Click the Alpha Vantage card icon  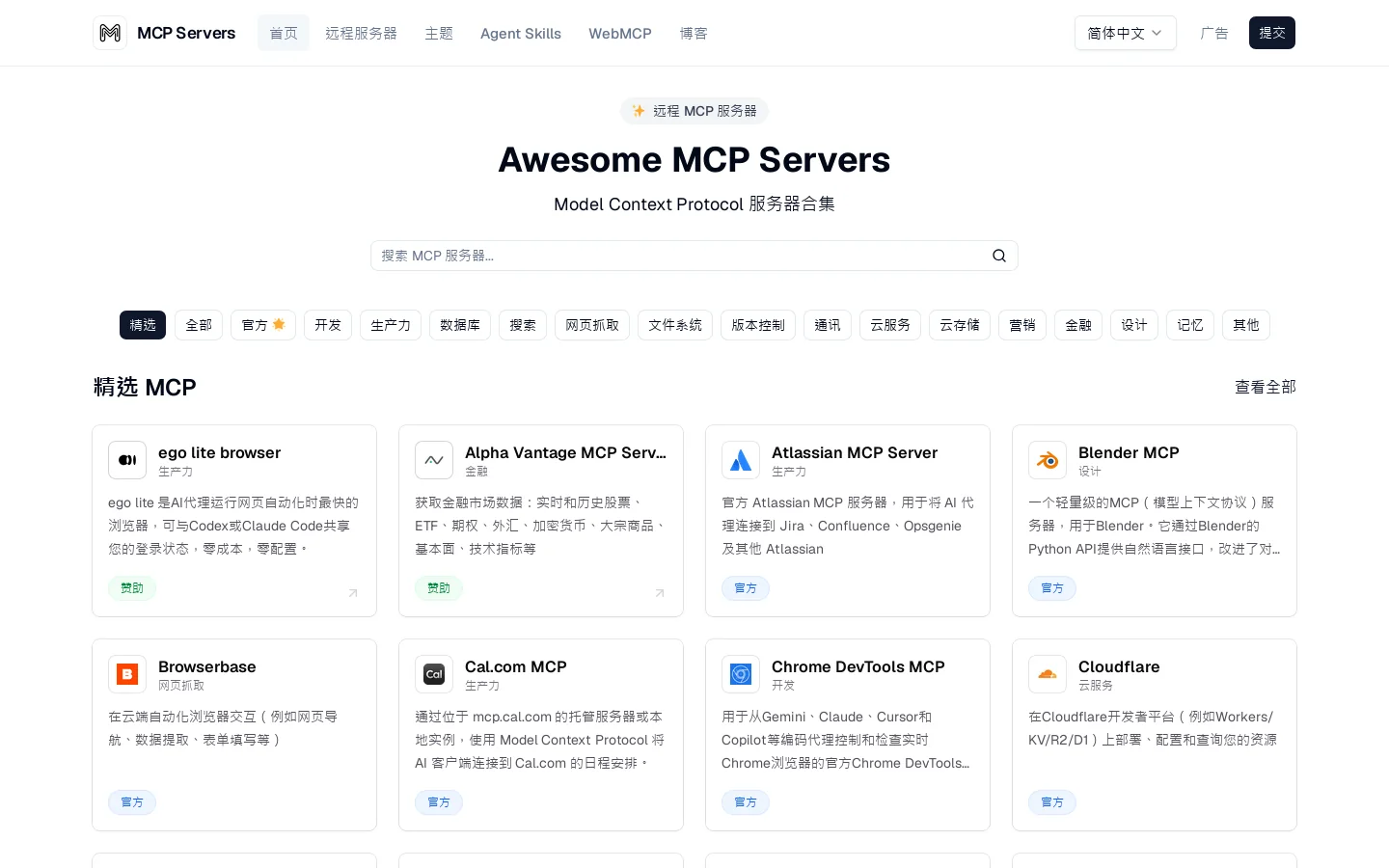pyautogui.click(x=434, y=460)
